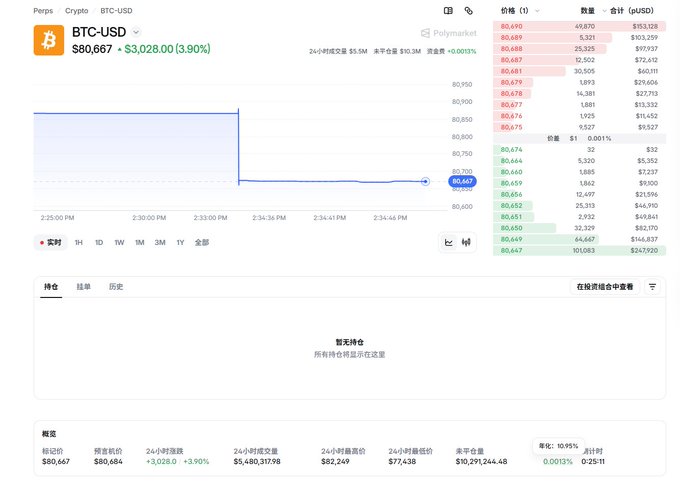Click the +3,028.0 24小时涨跌 value
680x491 pixels.
pyautogui.click(x=161, y=462)
